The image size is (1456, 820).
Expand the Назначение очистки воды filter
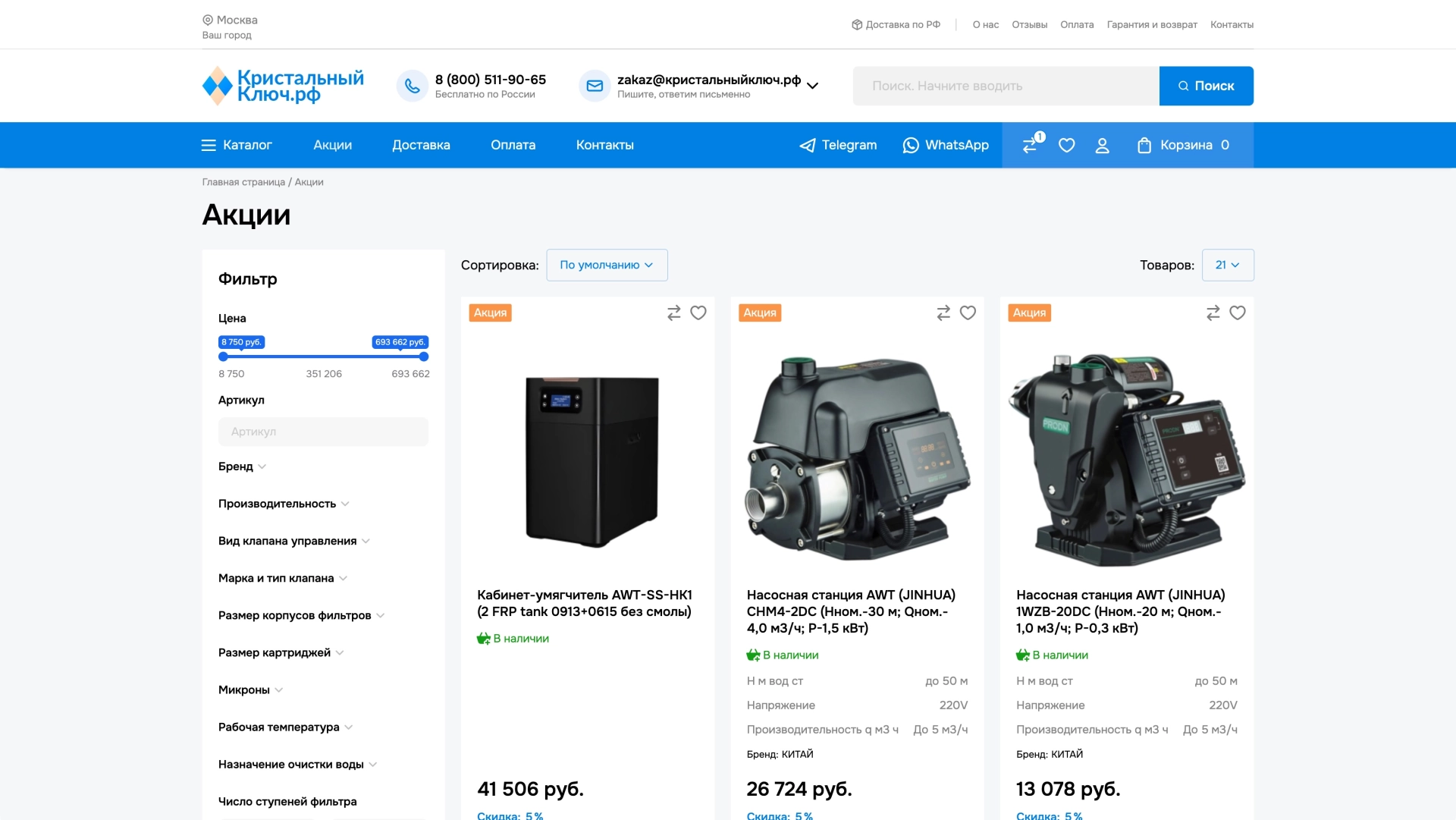click(298, 764)
